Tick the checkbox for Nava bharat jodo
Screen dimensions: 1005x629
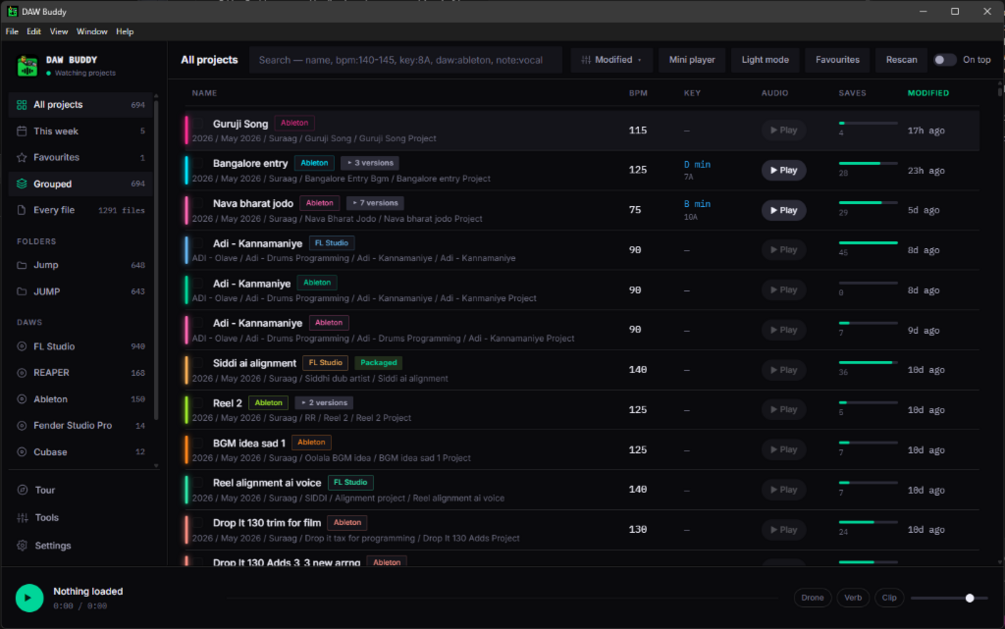tap(199, 203)
